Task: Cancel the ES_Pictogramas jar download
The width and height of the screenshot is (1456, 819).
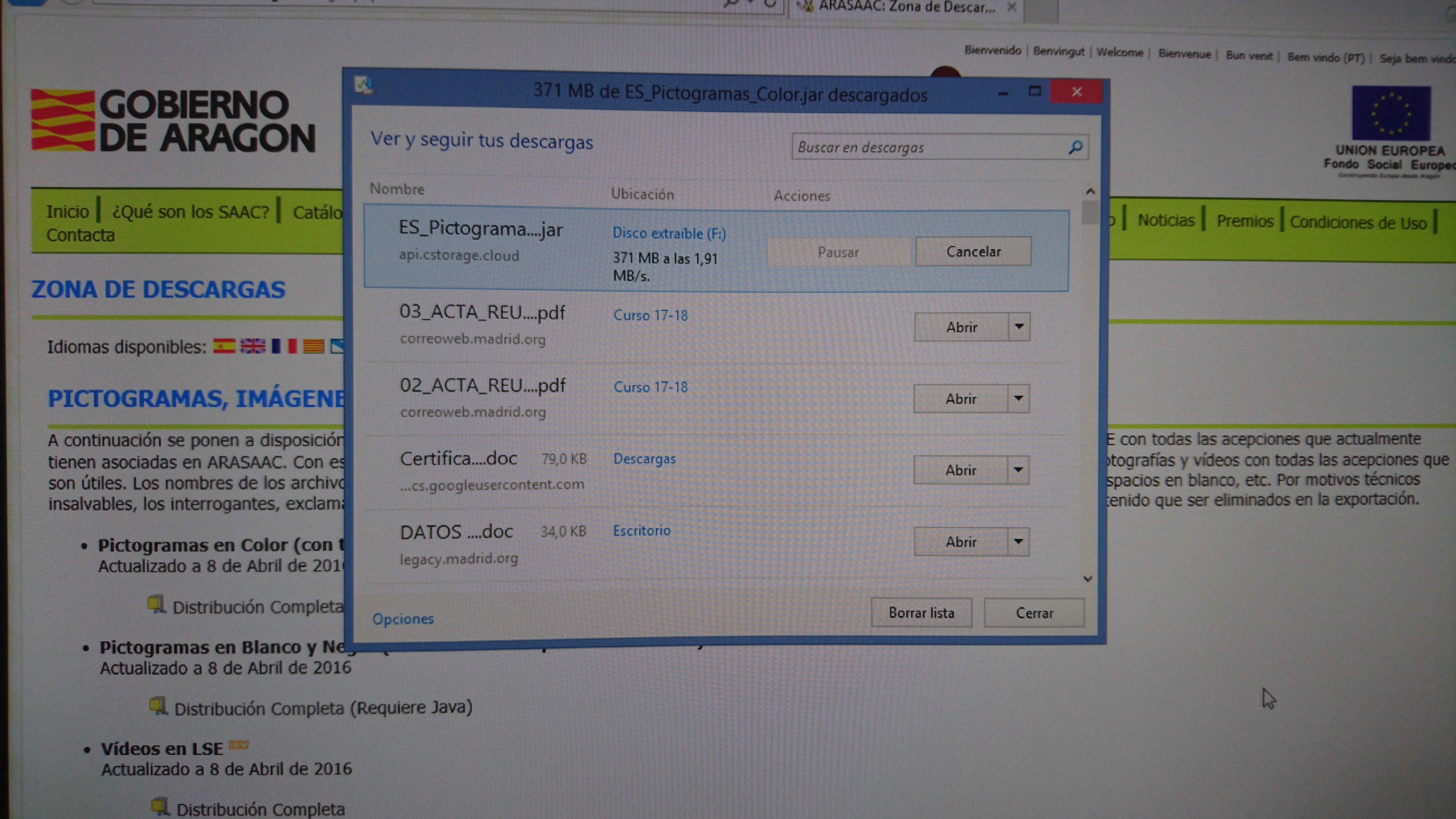Action: [973, 252]
